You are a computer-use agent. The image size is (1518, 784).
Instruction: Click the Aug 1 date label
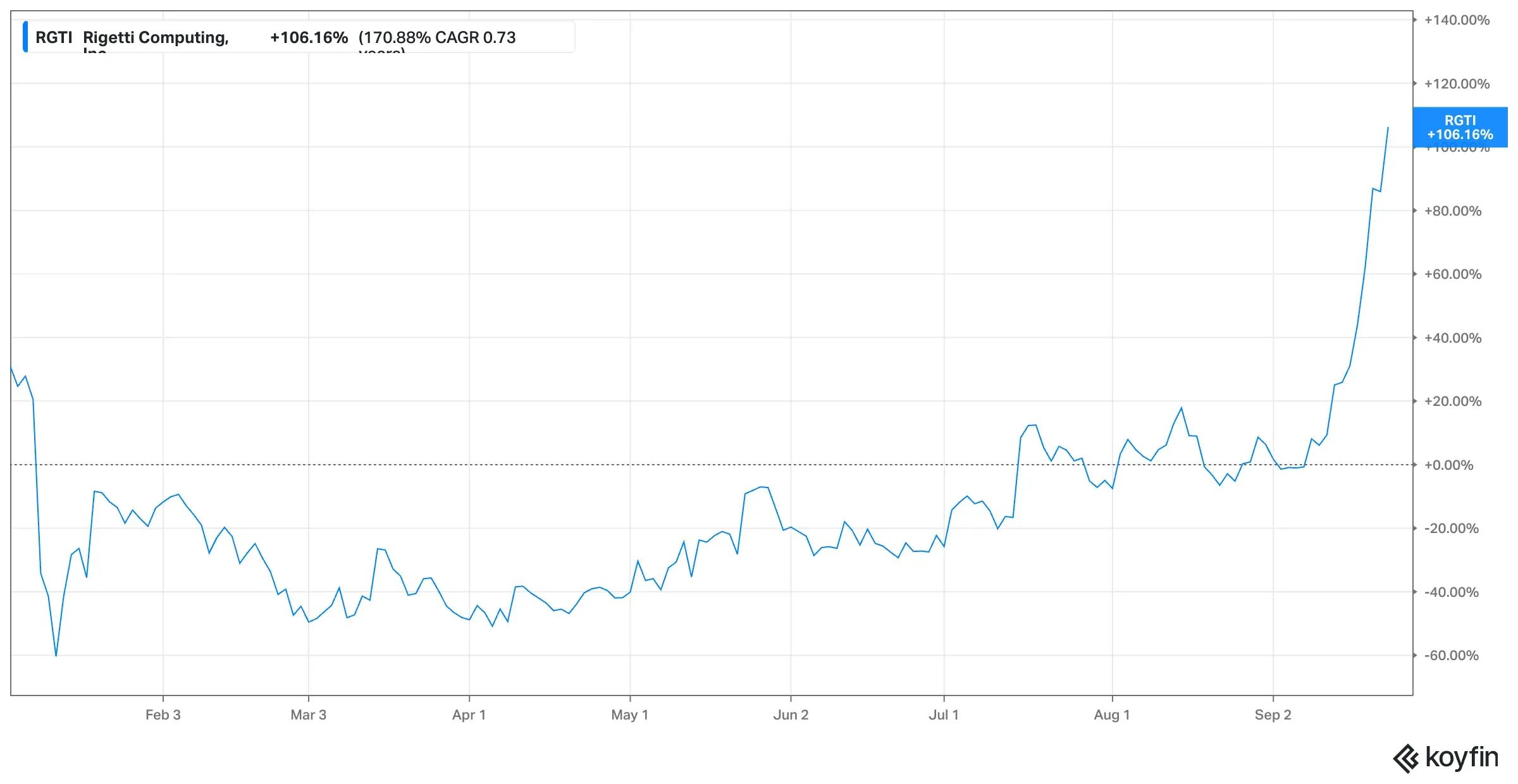pyautogui.click(x=1112, y=715)
